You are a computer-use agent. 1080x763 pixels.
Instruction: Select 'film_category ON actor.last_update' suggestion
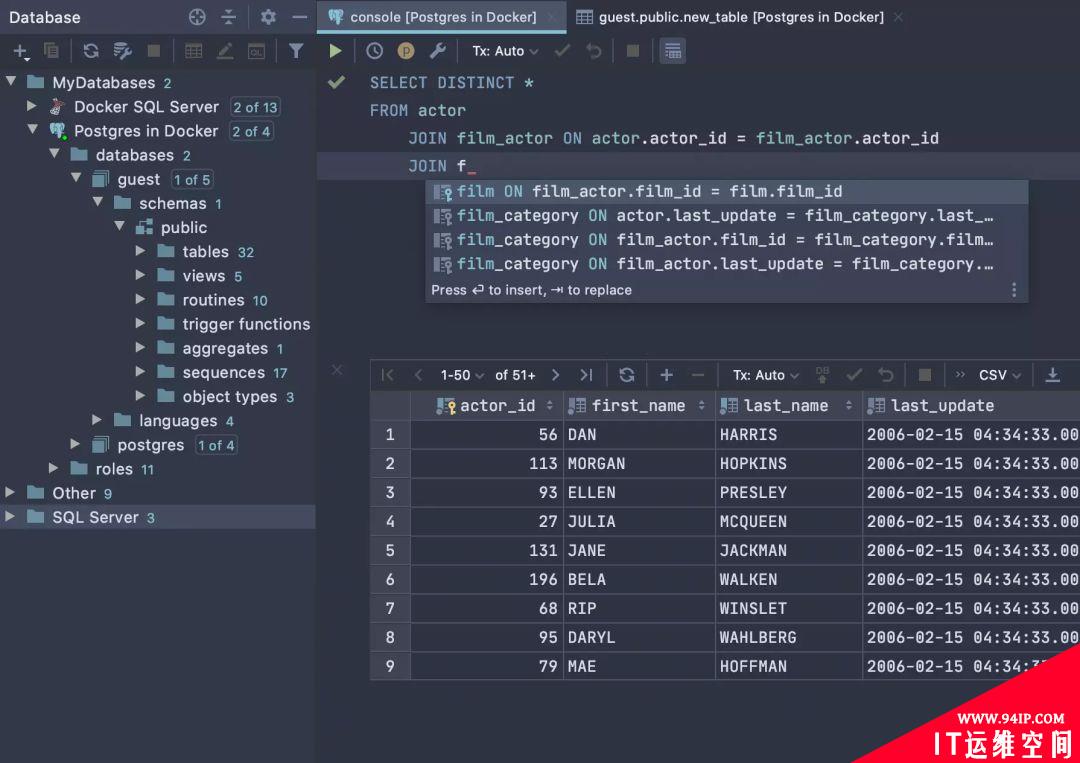[727, 216]
